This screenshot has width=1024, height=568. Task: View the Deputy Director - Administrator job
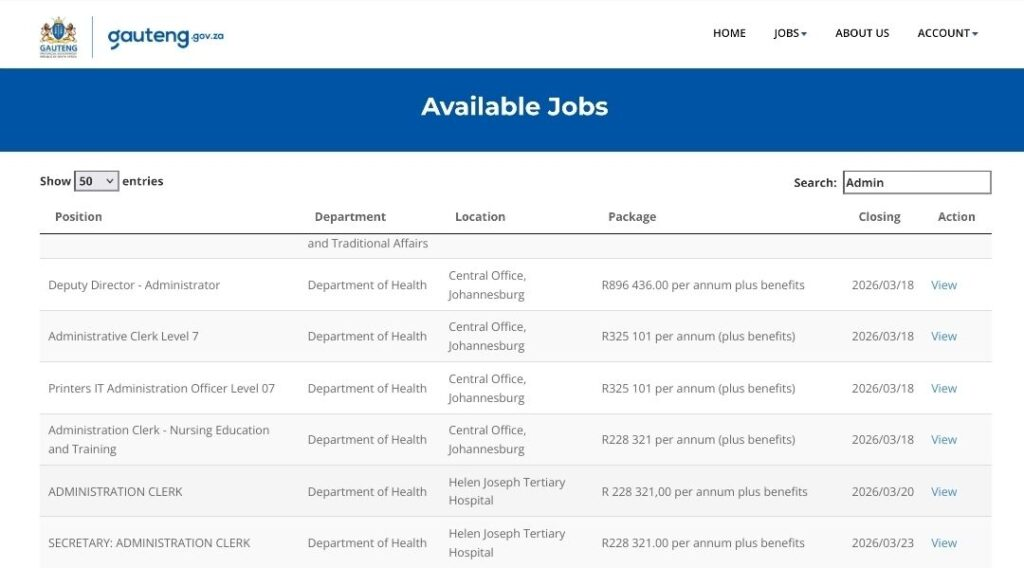pos(944,285)
